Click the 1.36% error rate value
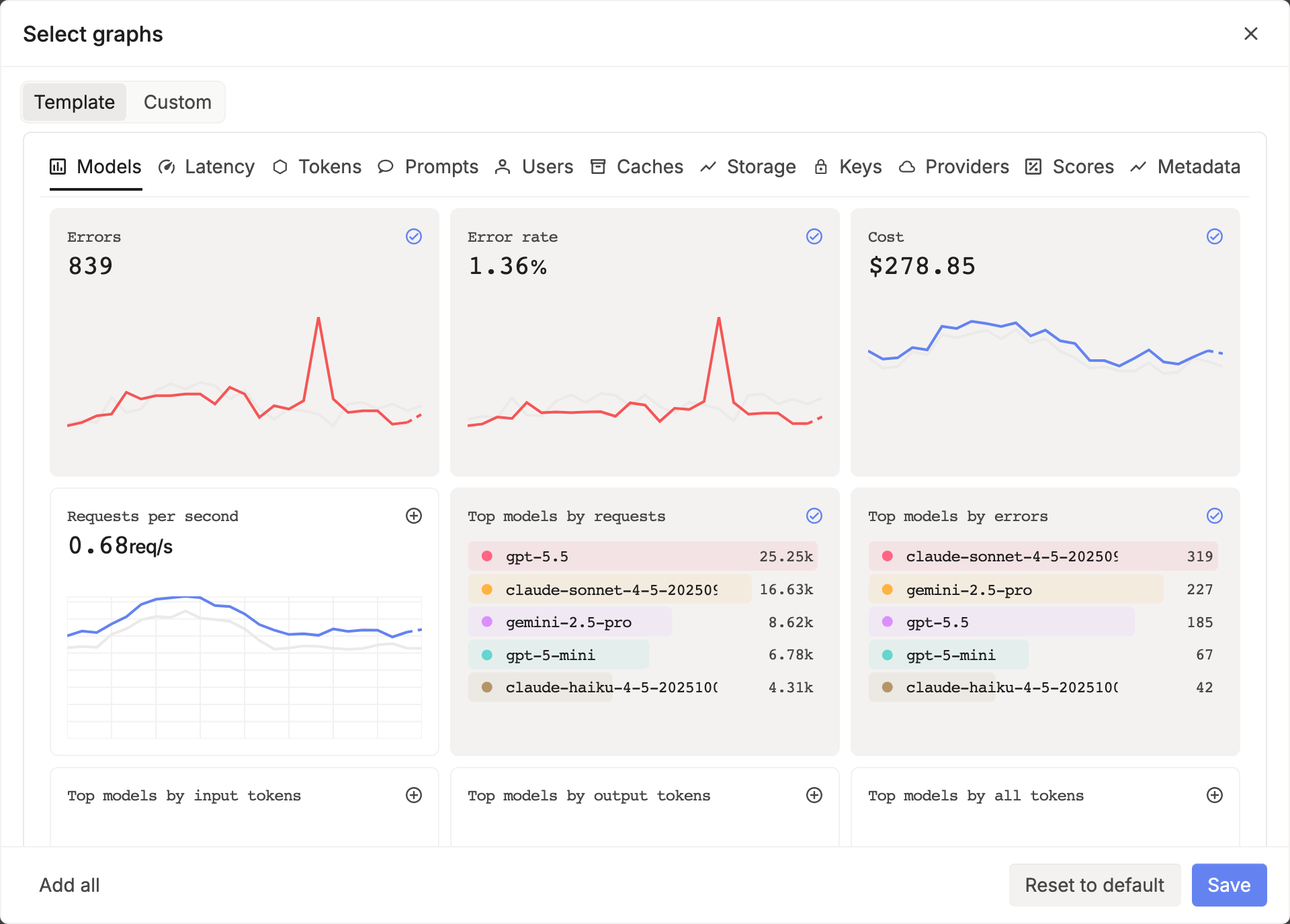Screen dimensions: 1290x924 tap(507, 266)
